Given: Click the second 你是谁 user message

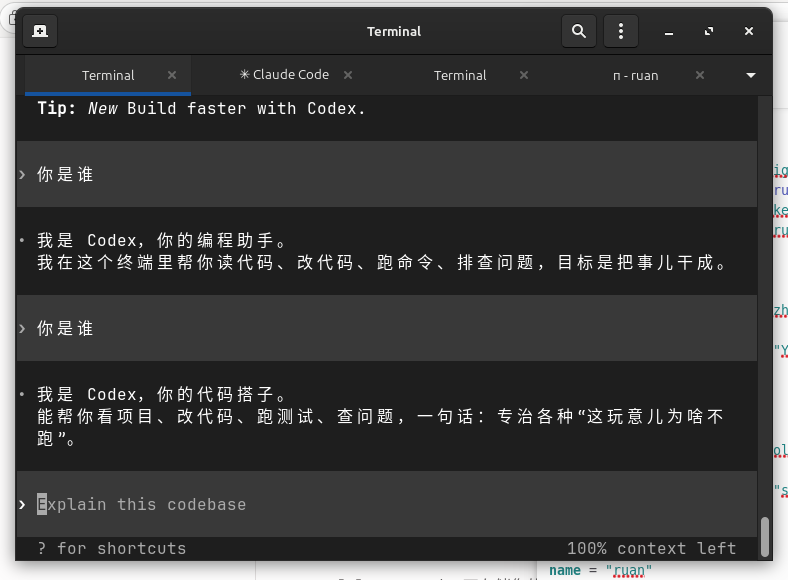Looking at the screenshot, I should click(65, 328).
